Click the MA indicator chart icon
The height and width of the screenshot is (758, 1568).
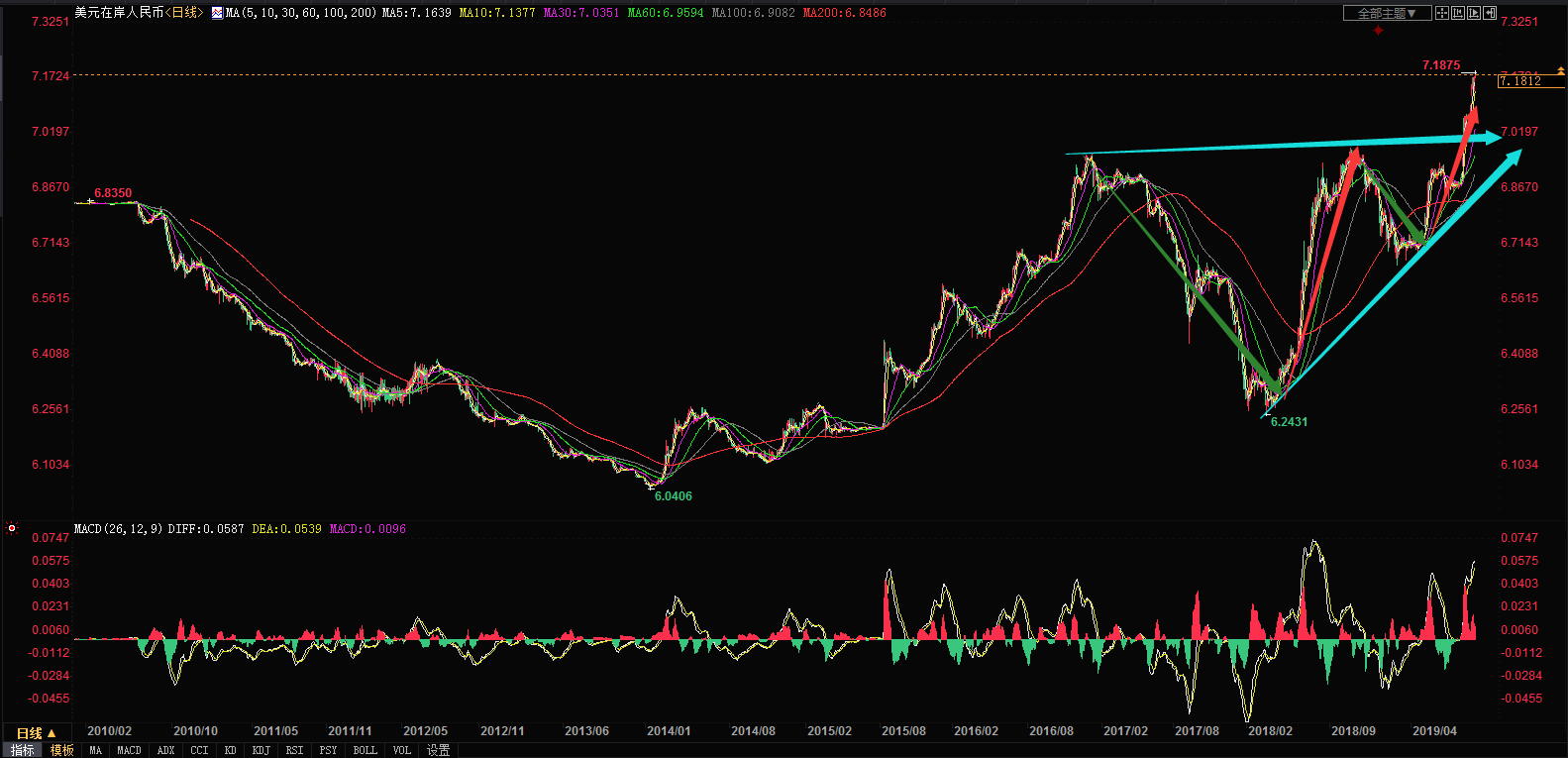[217, 13]
